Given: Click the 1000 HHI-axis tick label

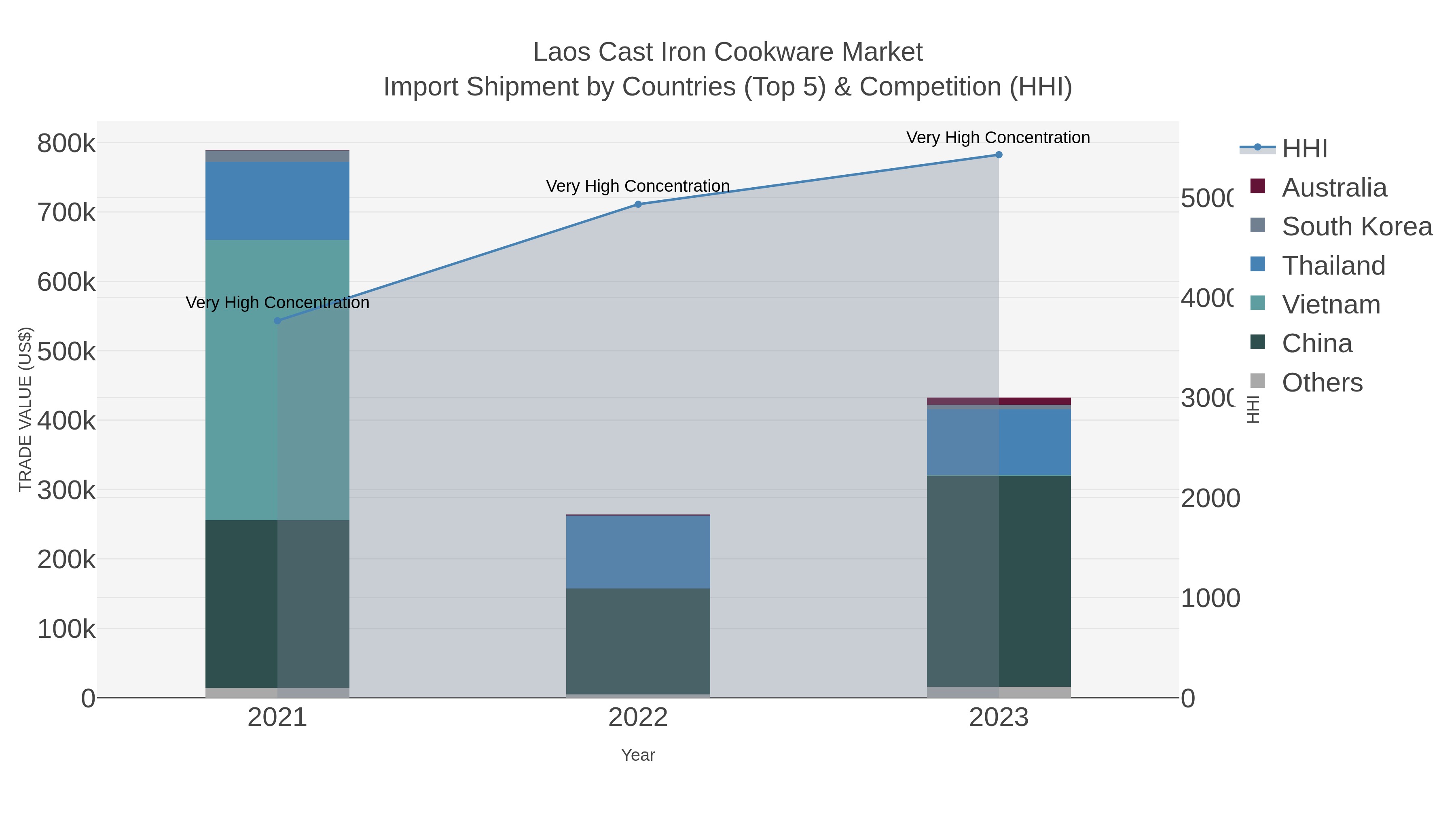Looking at the screenshot, I should 1211,598.
